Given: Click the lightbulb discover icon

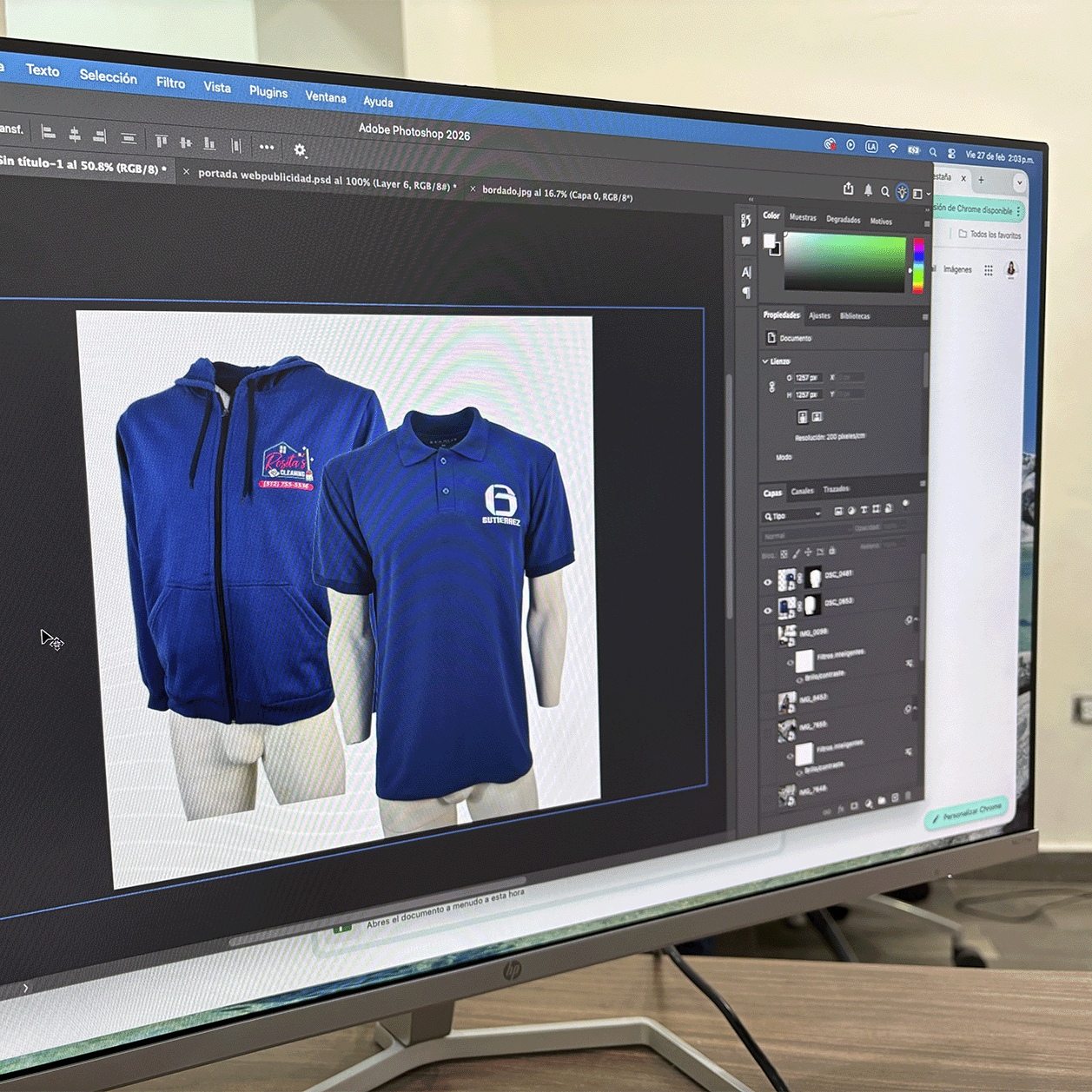Looking at the screenshot, I should point(902,192).
